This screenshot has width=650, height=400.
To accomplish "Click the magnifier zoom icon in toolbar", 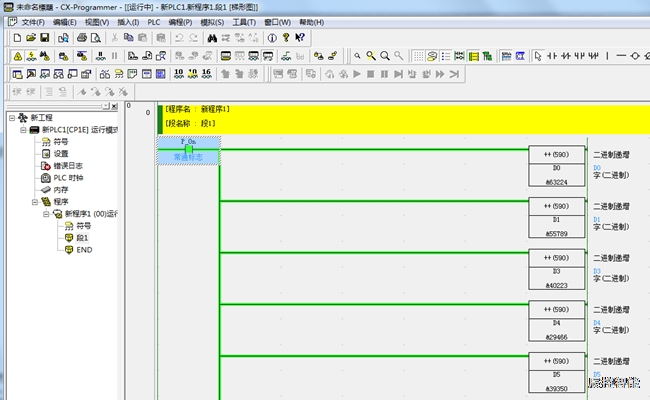I will [371, 55].
